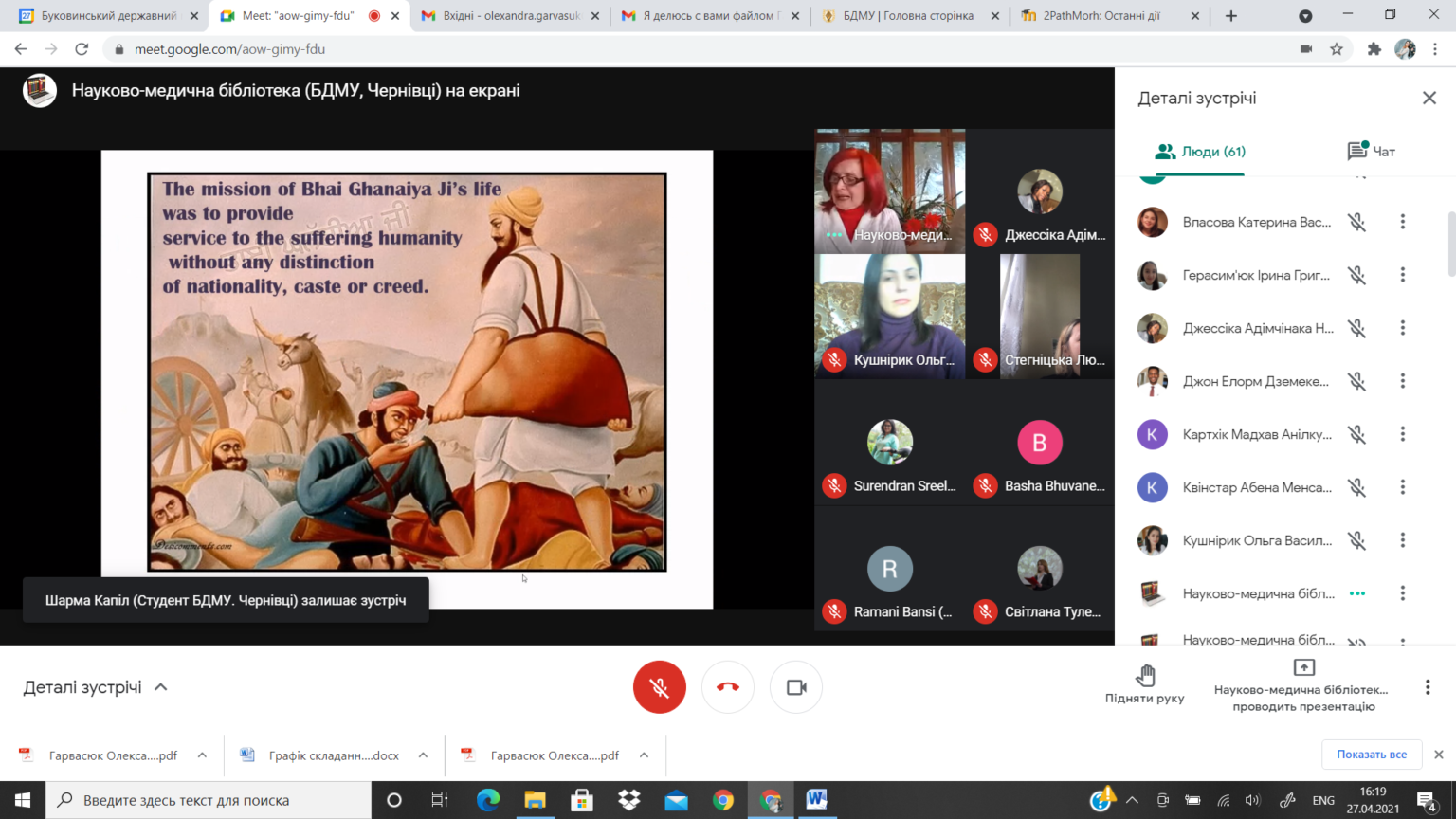Open dropdown arrow for Графік складанн docx download

[423, 755]
